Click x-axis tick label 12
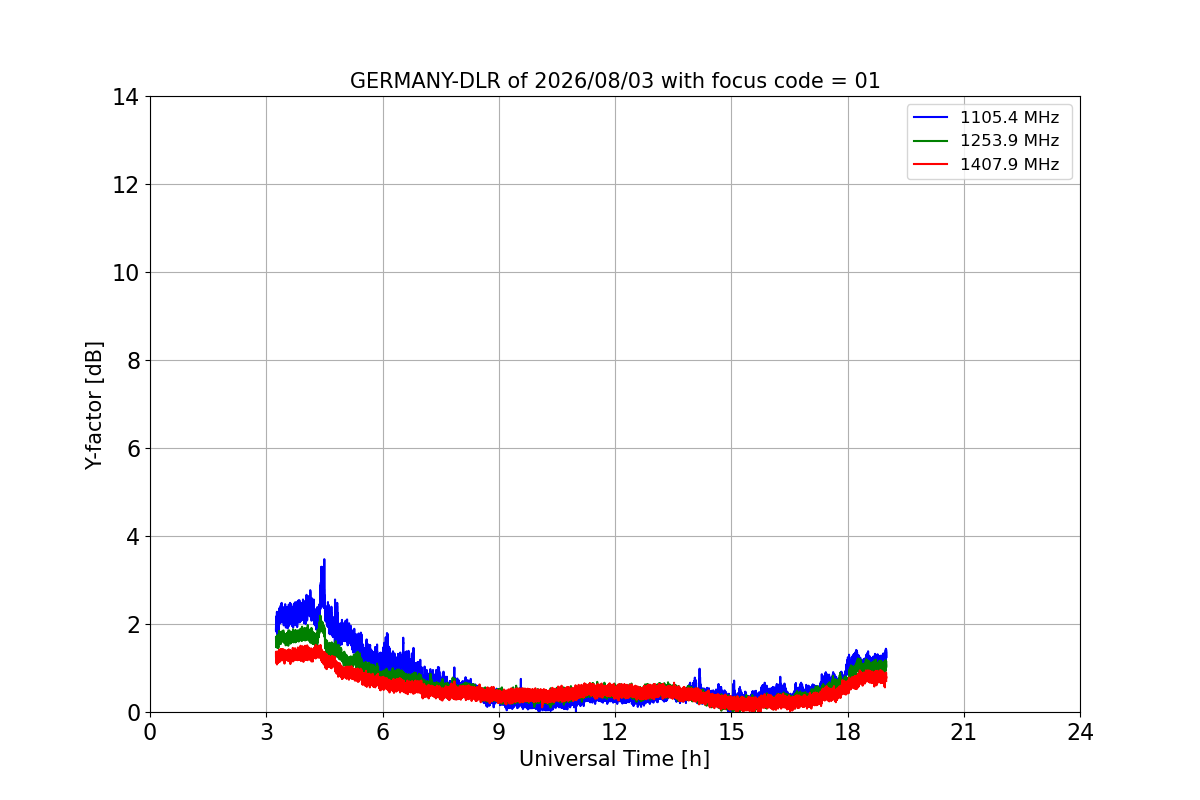 615,732
